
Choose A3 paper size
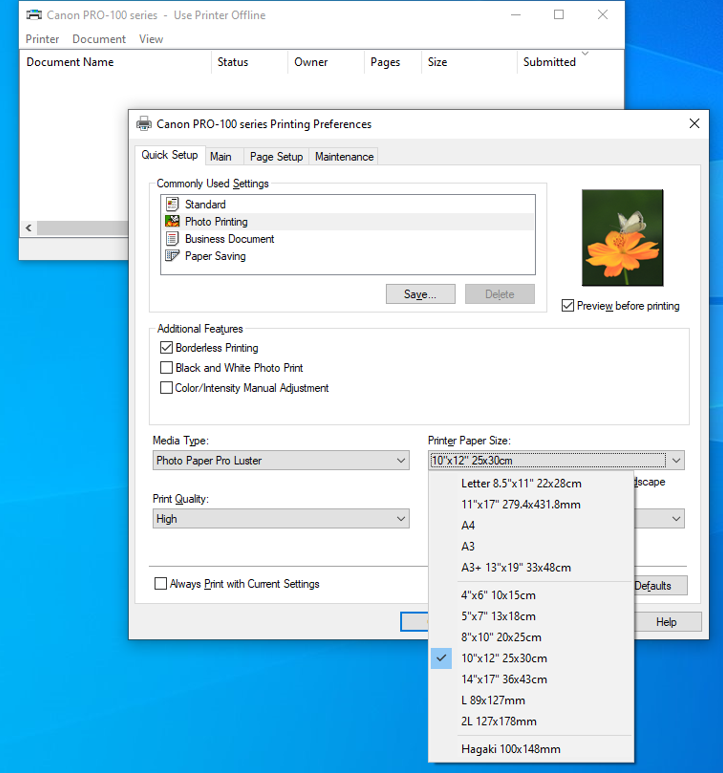click(x=531, y=546)
